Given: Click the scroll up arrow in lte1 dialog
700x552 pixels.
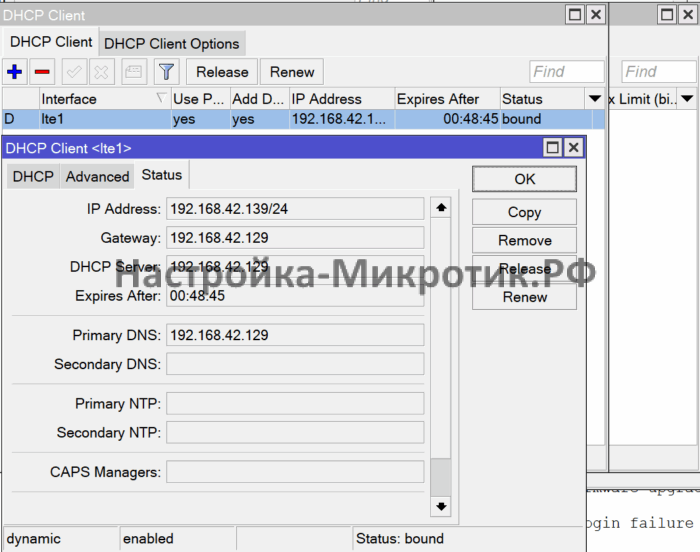Looking at the screenshot, I should (441, 208).
